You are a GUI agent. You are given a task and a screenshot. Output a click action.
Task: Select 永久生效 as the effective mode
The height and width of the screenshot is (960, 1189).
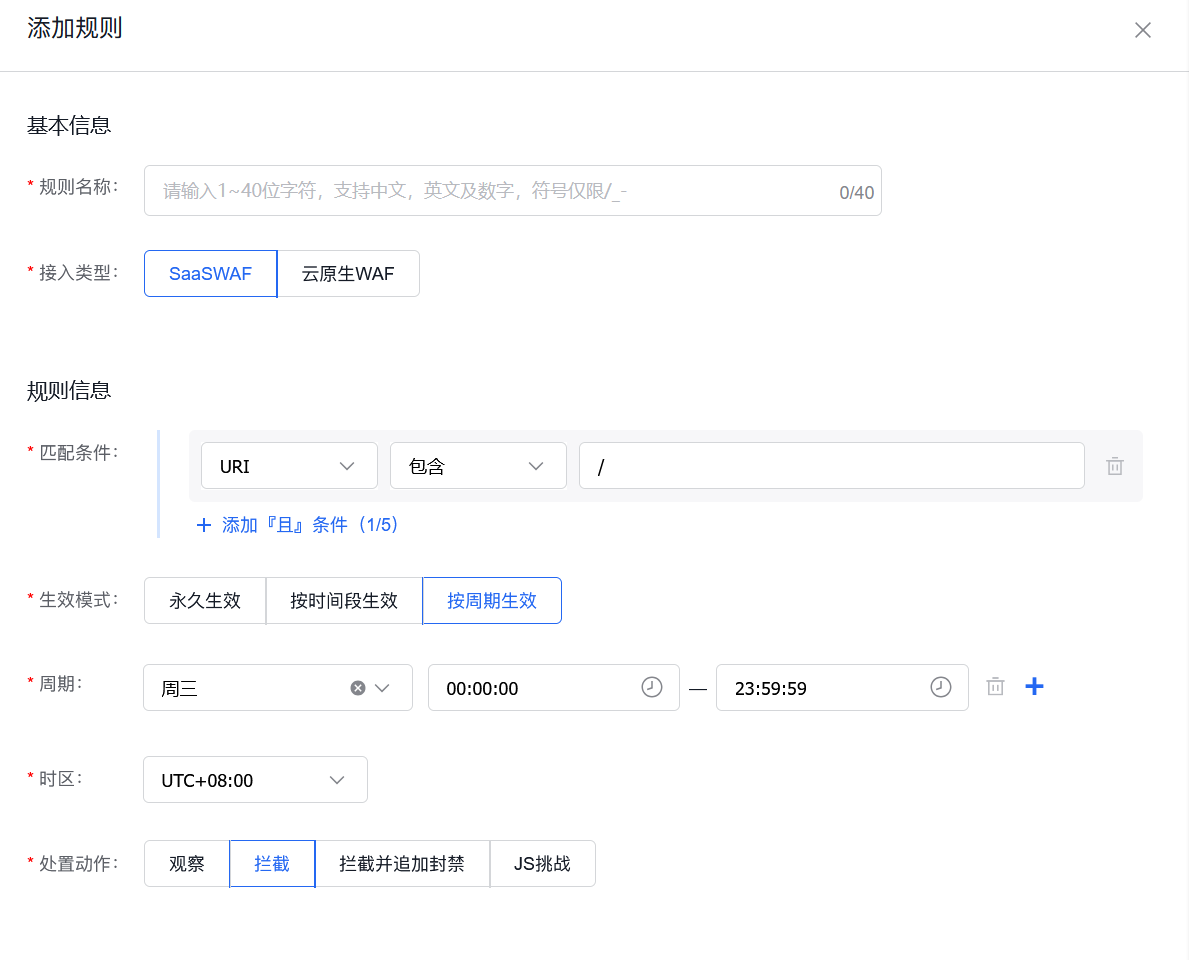[x=204, y=600]
